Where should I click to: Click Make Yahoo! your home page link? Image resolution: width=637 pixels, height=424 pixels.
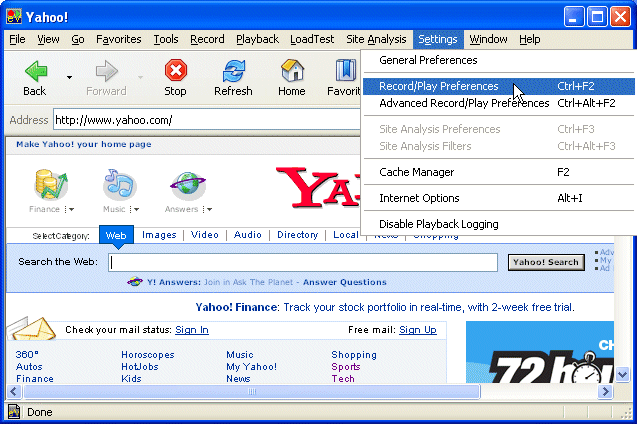84,144
